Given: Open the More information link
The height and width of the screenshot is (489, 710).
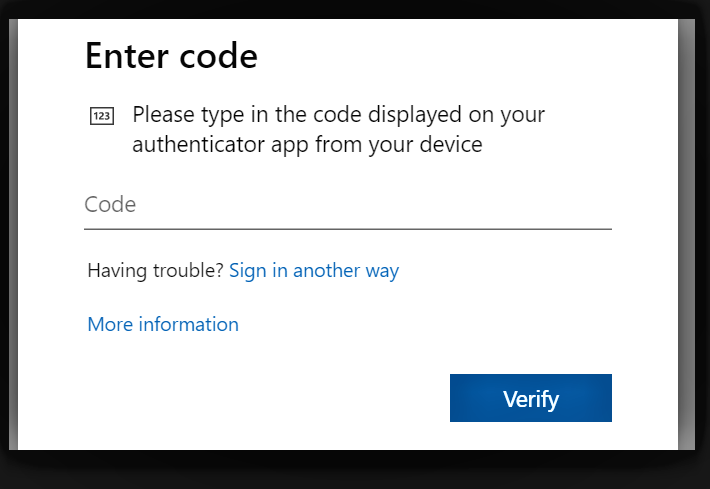Looking at the screenshot, I should 163,324.
